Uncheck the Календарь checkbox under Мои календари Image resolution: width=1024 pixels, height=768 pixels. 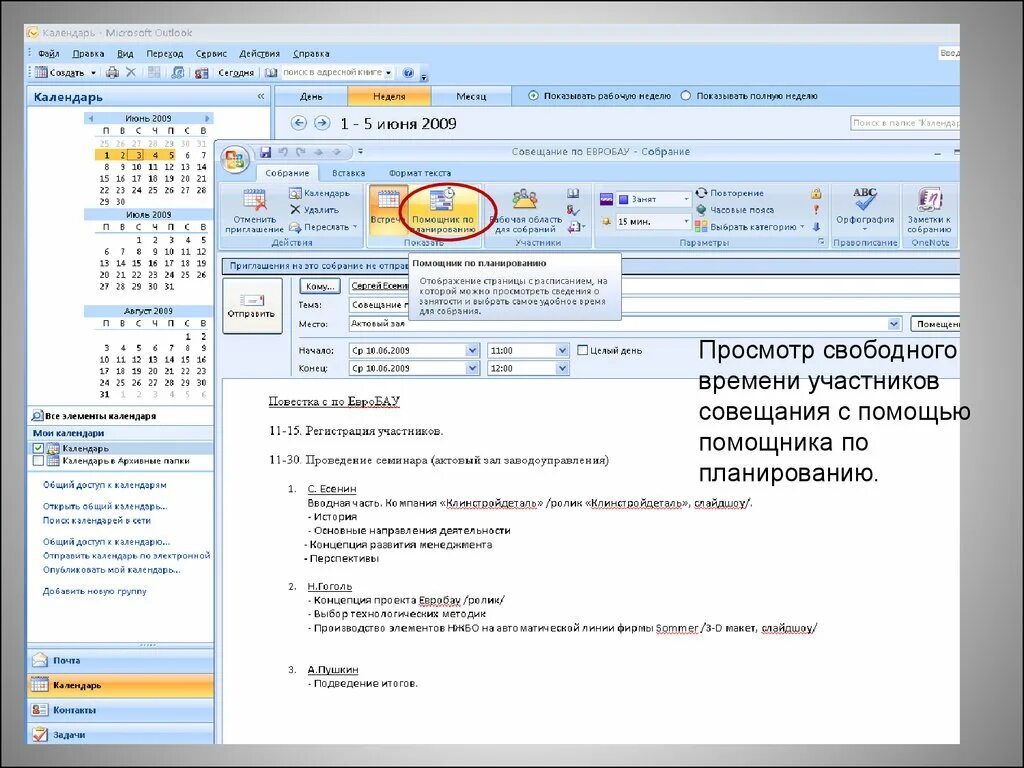click(38, 448)
